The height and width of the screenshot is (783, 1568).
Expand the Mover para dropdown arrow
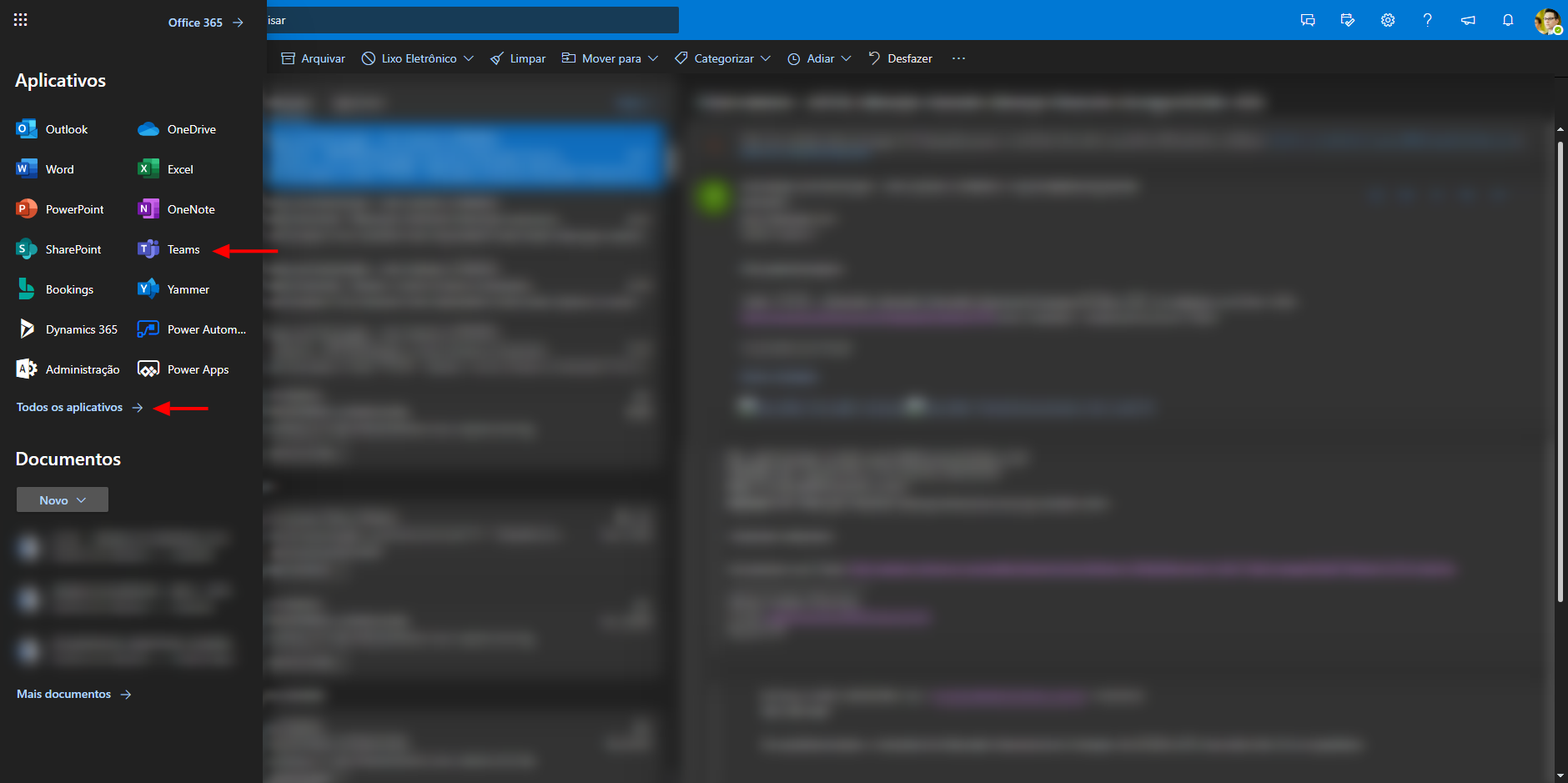[653, 58]
